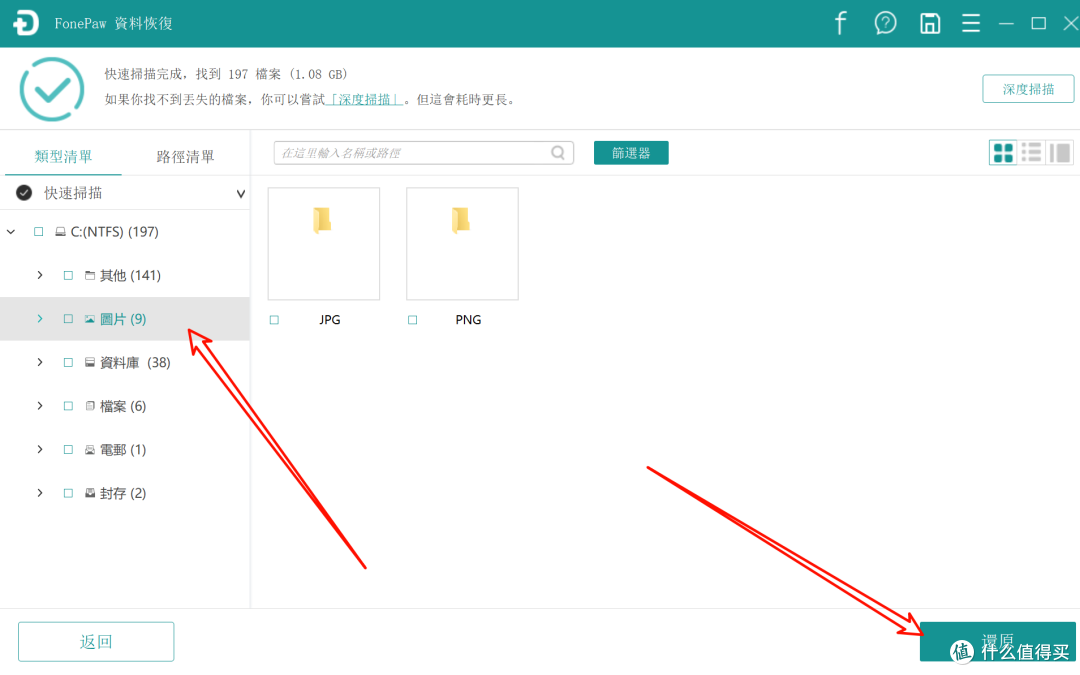Screen dimensions: 1080x675
Task: Switch to the 類型清單 tab
Action: [63, 156]
